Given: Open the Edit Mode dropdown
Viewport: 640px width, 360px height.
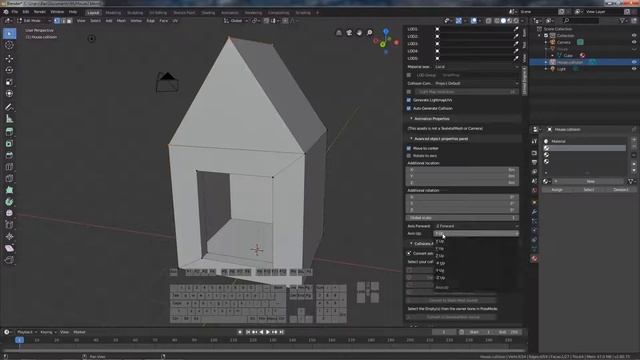Looking at the screenshot, I should tap(34, 20).
